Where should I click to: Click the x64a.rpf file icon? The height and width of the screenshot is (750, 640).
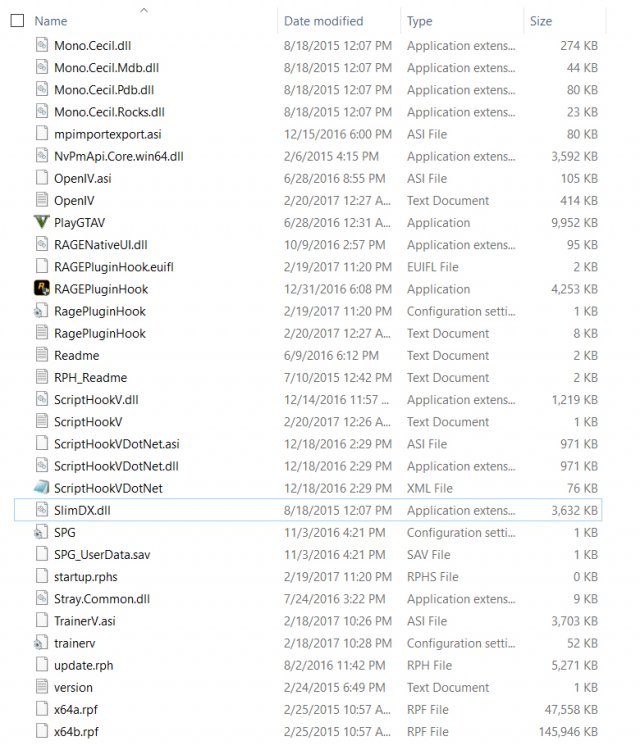[42, 709]
